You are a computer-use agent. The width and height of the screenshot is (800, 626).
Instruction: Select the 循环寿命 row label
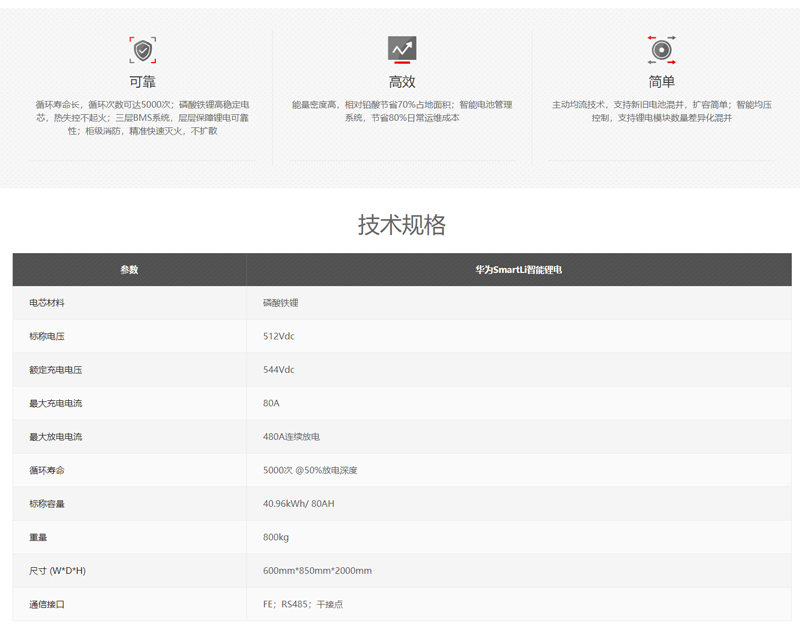coord(47,470)
